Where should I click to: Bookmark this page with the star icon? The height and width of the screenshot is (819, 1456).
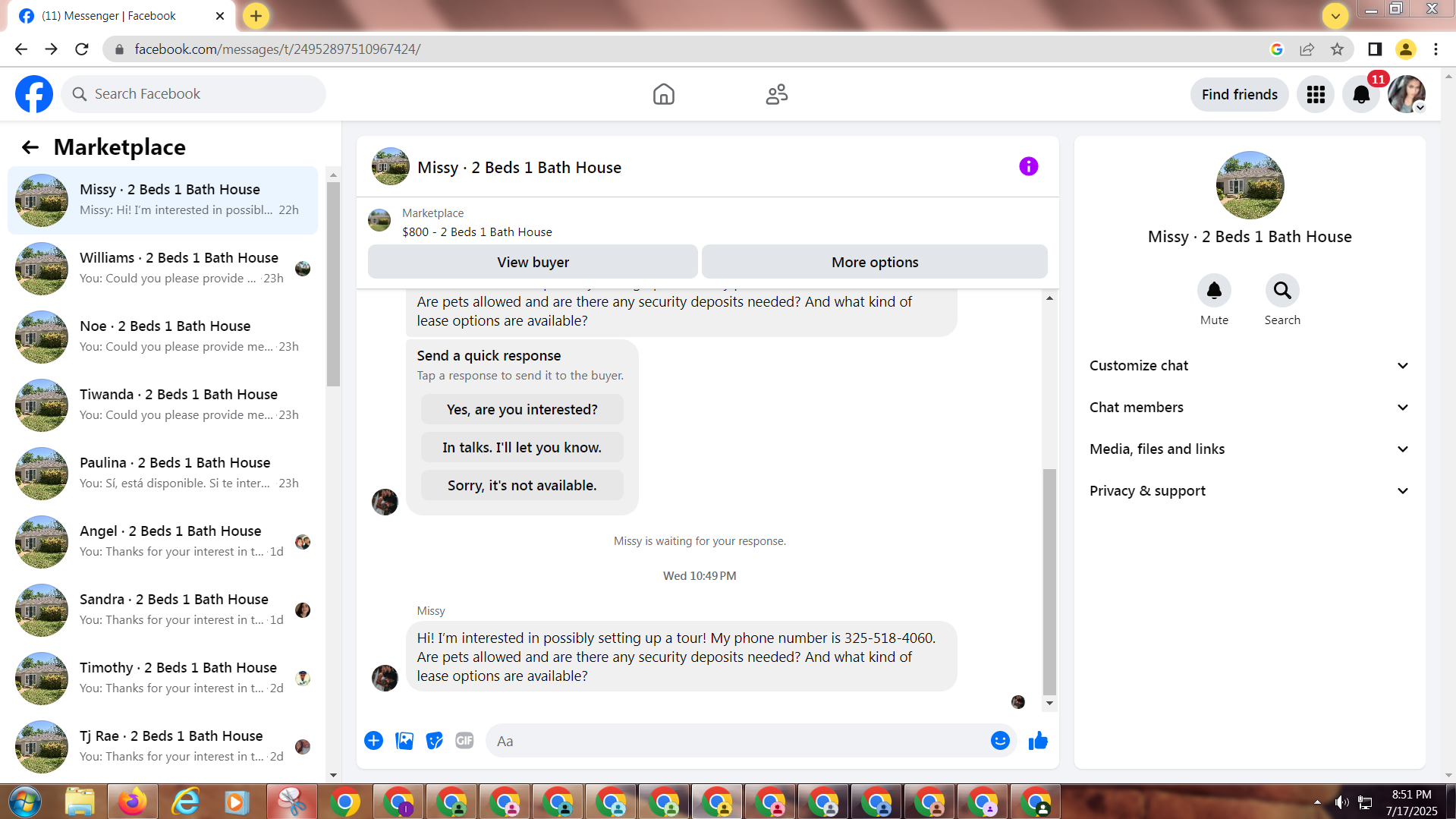(x=1337, y=49)
